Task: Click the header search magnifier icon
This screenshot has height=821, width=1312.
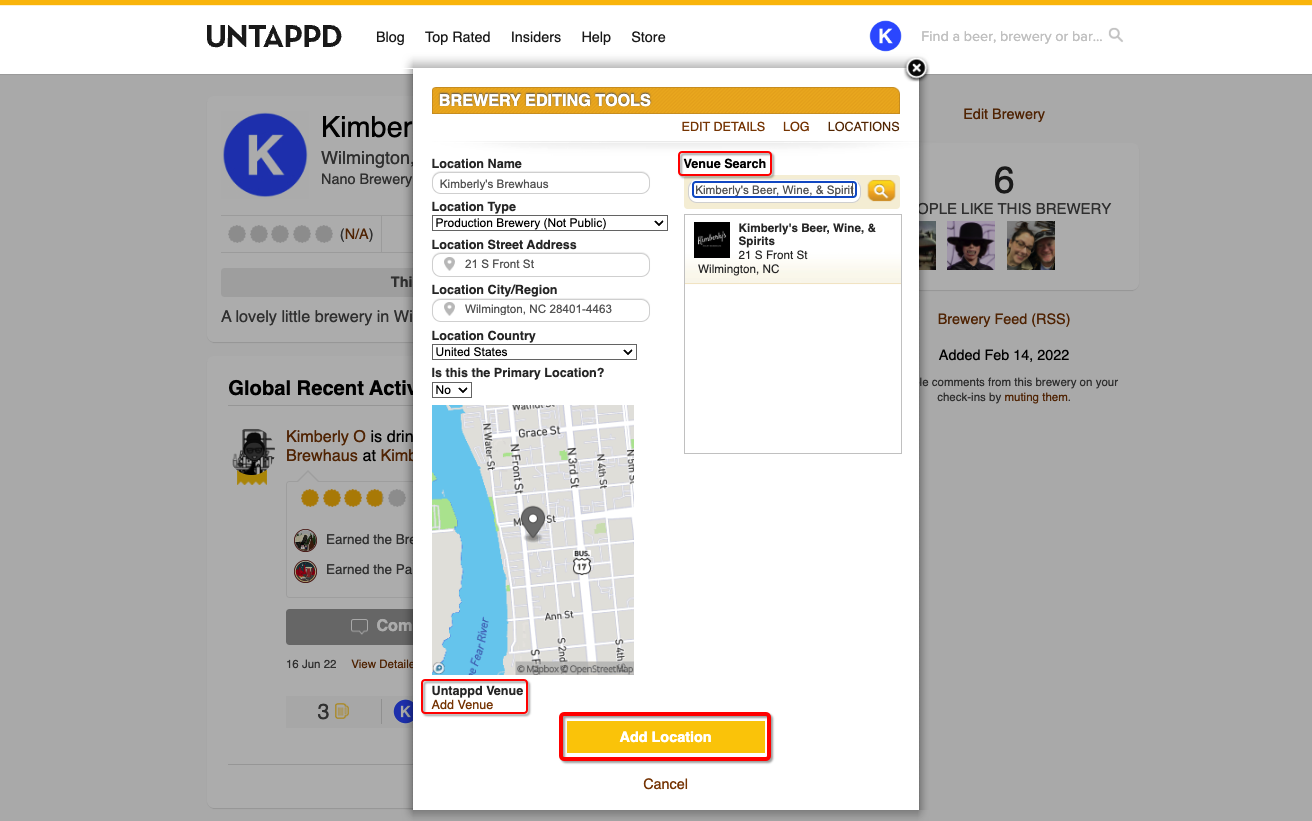Action: [1116, 36]
